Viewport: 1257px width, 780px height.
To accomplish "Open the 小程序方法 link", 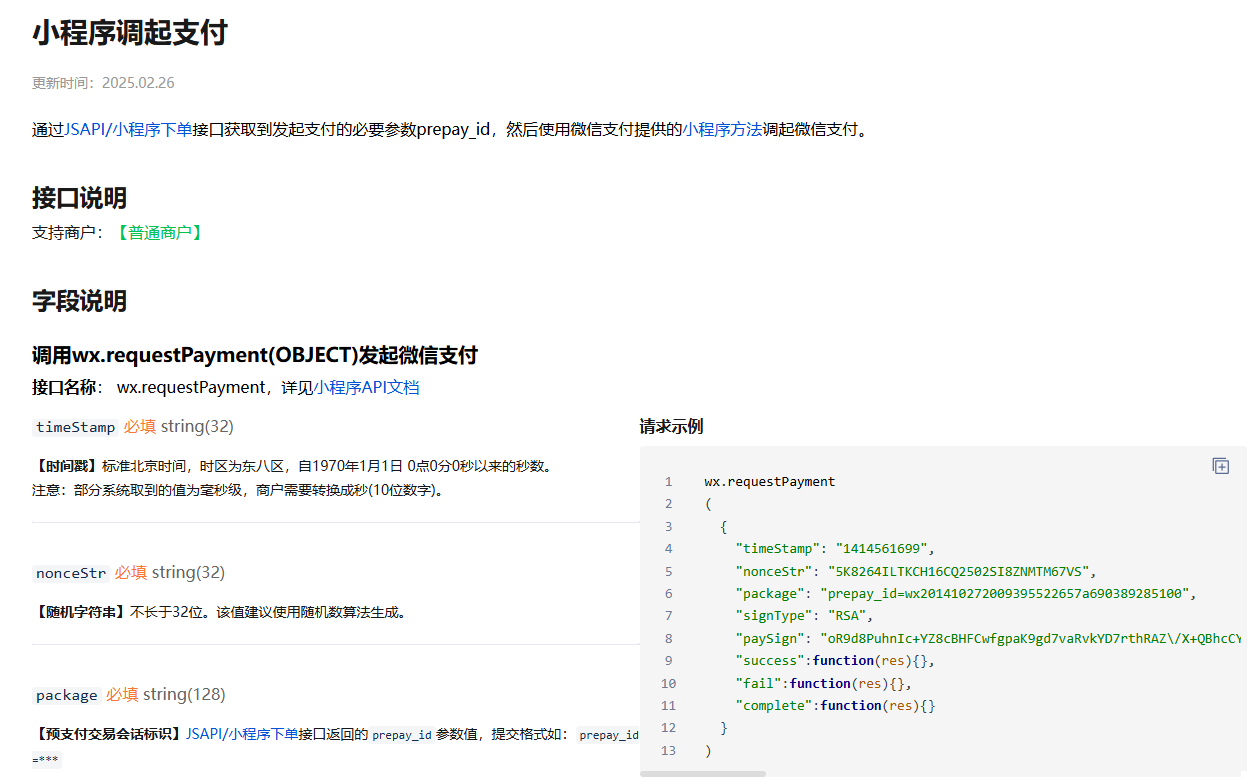I will [722, 129].
